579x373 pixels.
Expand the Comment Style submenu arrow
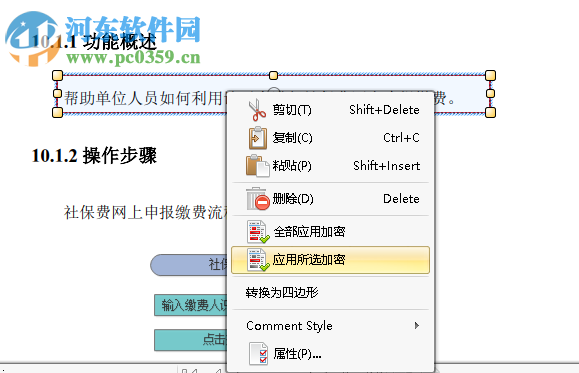tap(417, 325)
